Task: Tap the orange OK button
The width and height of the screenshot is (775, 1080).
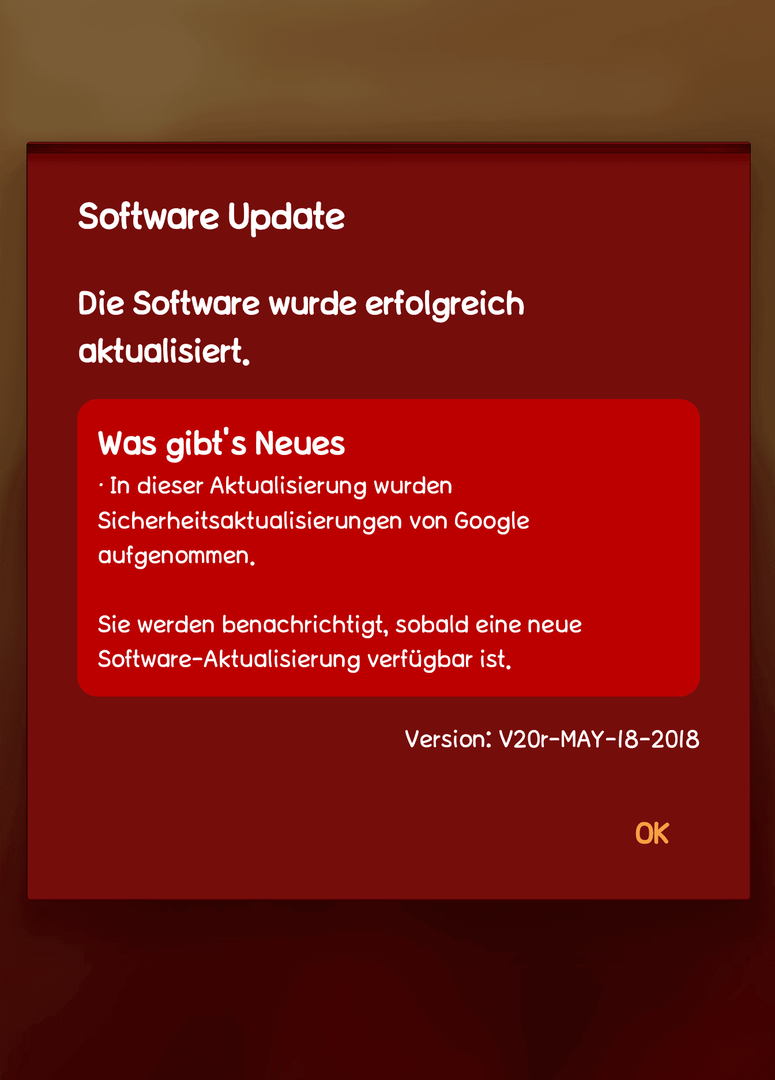Action: tap(652, 833)
